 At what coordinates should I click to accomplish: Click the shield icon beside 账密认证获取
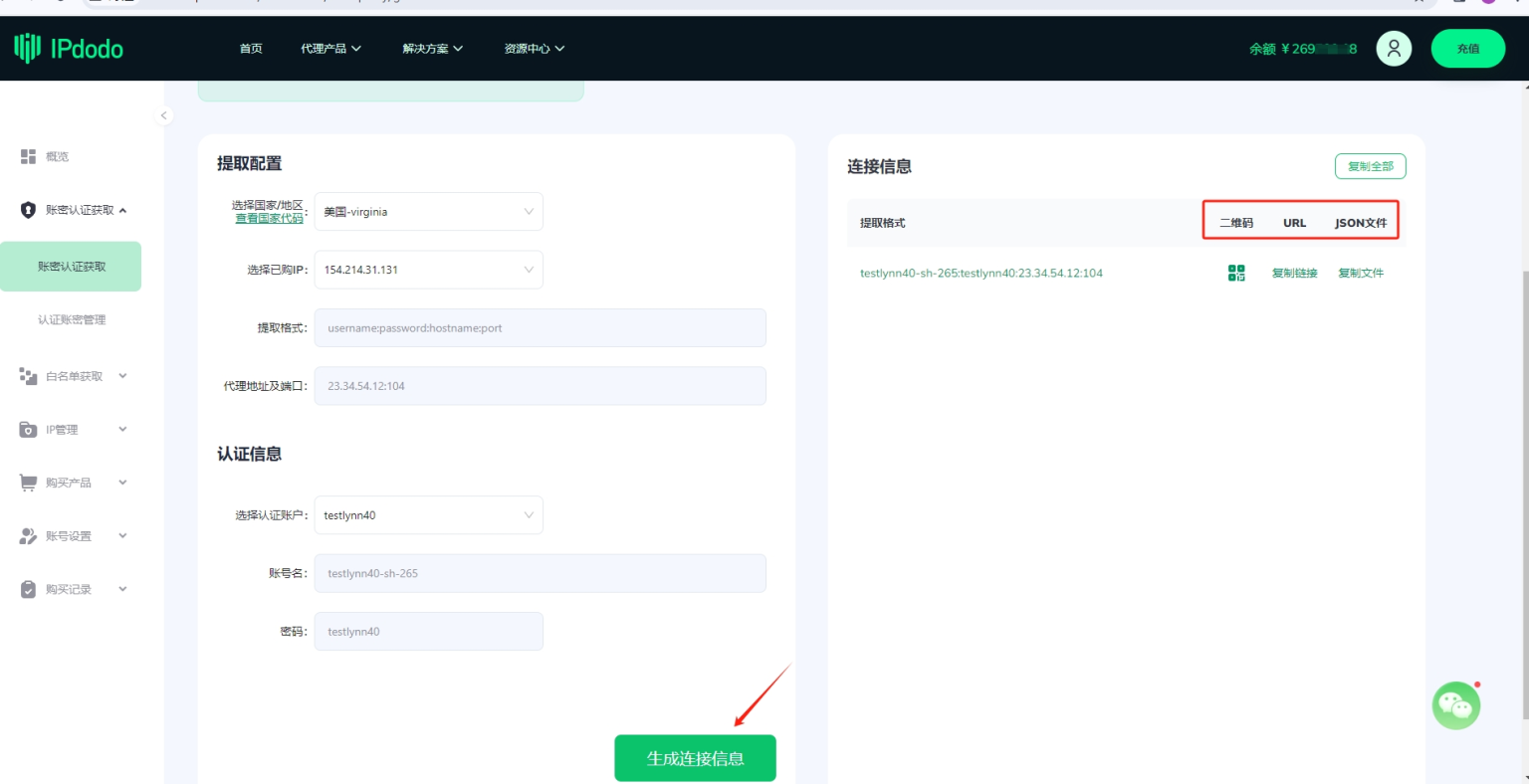(x=27, y=210)
